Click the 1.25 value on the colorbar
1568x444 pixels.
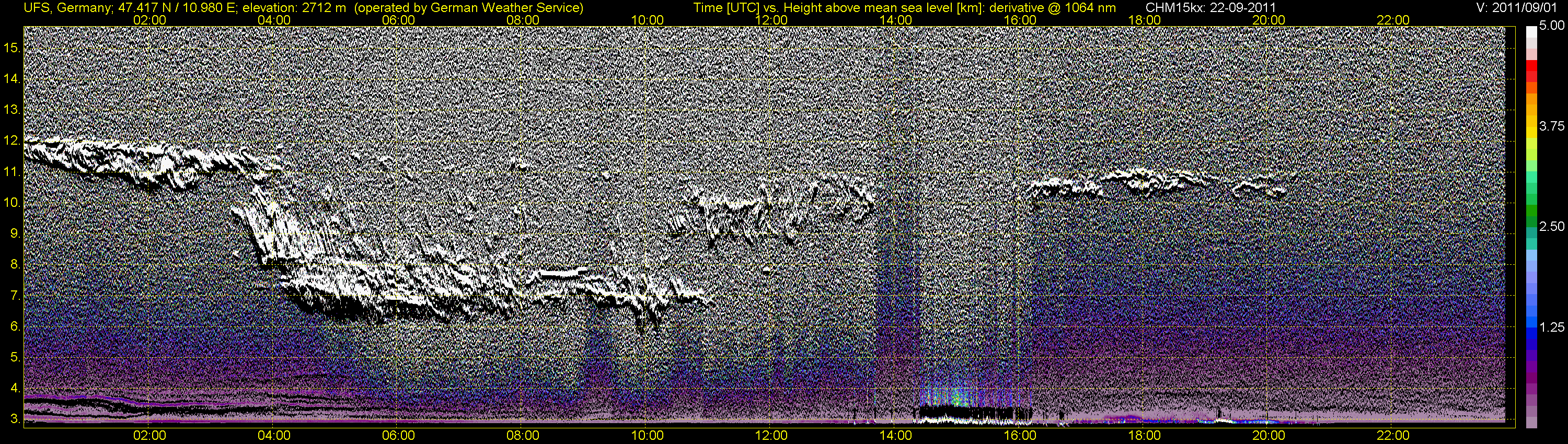click(x=1552, y=327)
